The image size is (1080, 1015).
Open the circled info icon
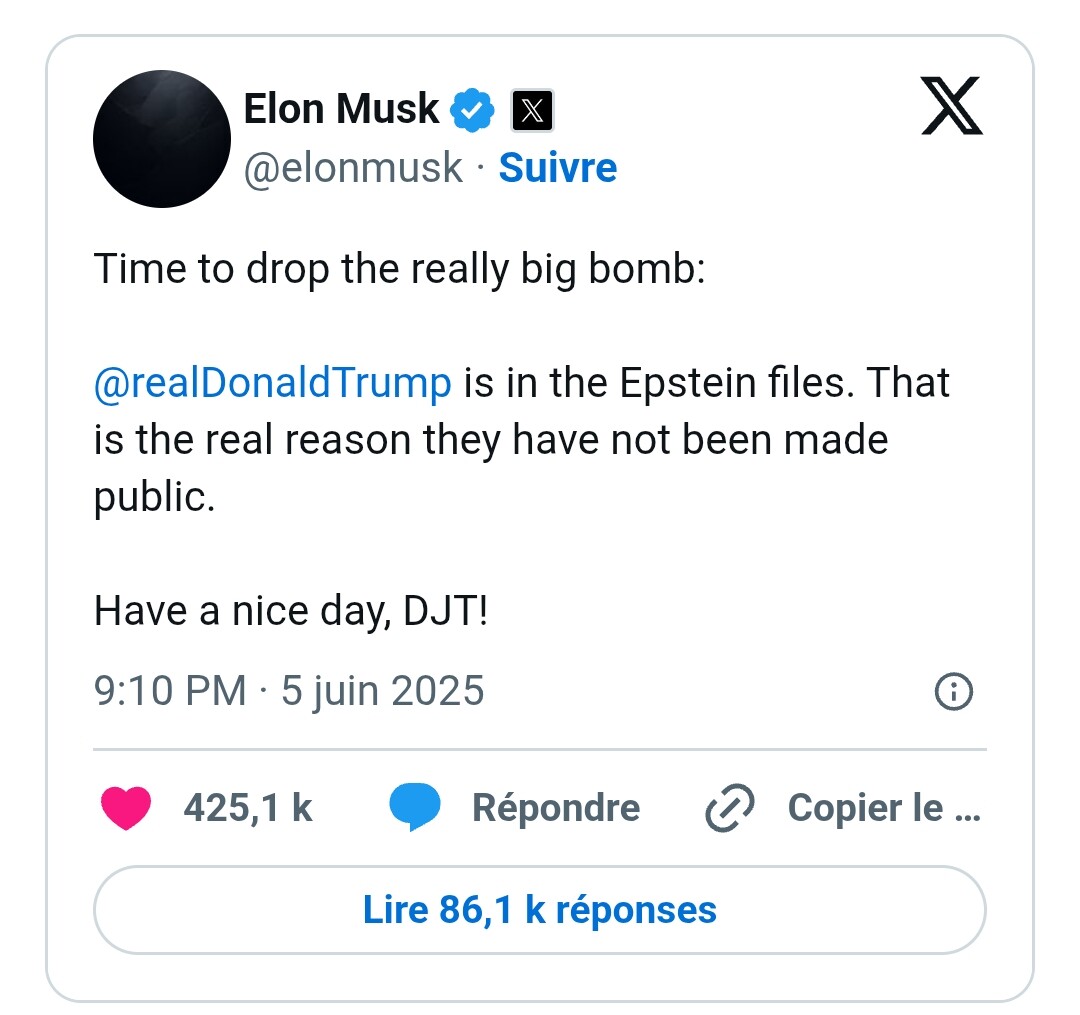[x=954, y=691]
